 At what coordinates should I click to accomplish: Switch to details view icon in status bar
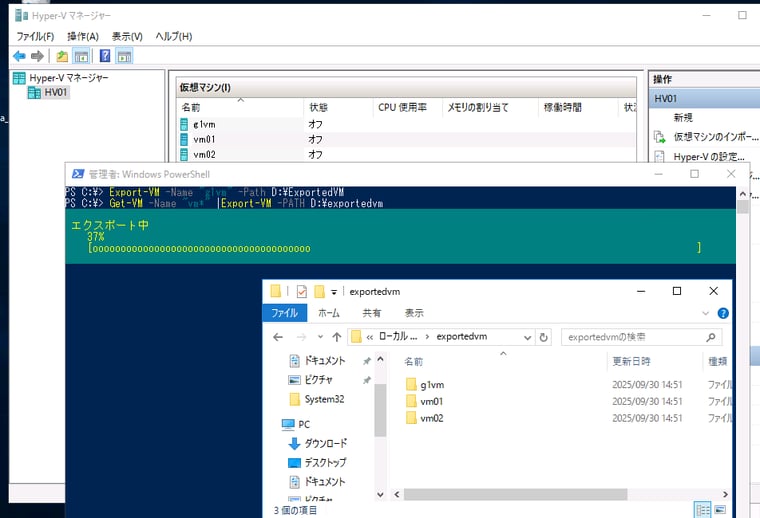click(x=703, y=510)
